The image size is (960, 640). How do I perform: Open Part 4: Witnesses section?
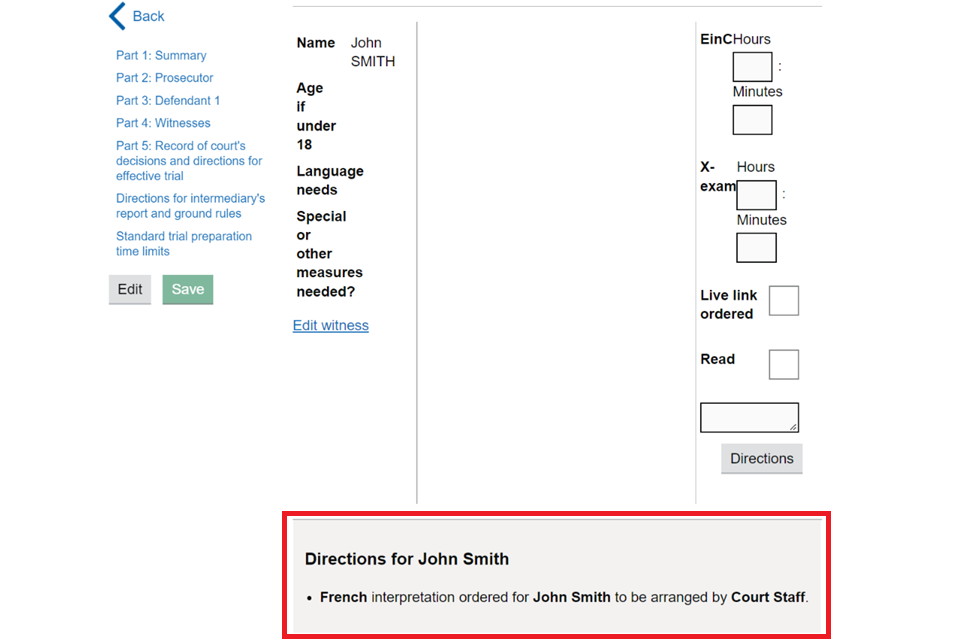pos(163,124)
